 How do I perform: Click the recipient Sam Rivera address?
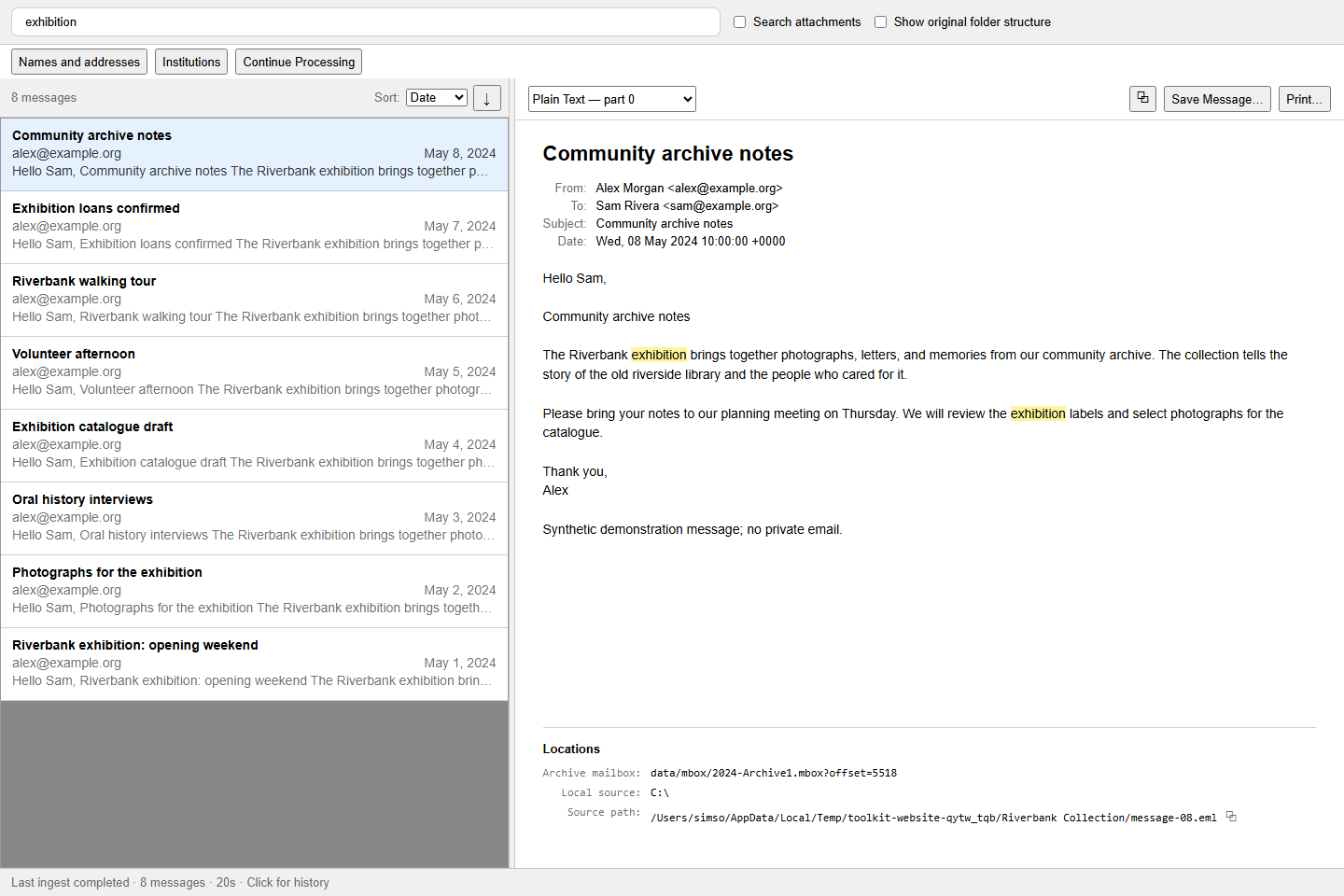687,205
